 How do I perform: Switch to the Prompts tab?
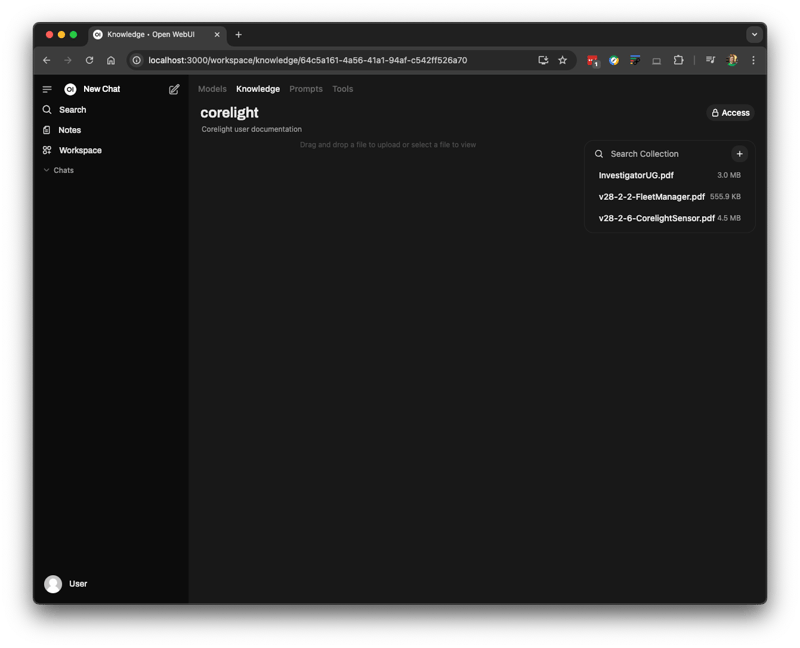[306, 89]
